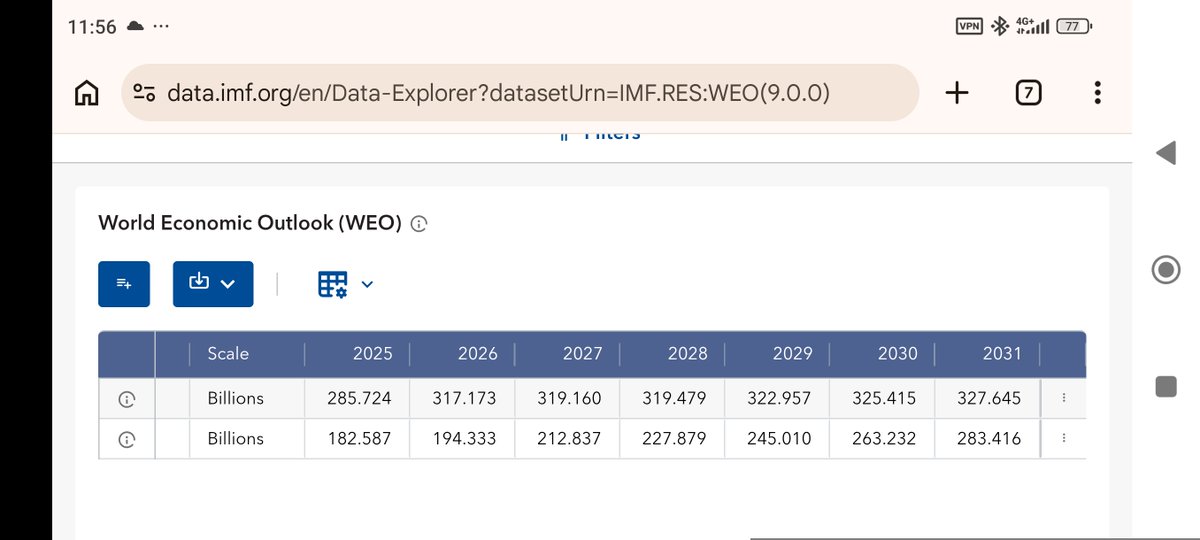Select cell value 194.333
This screenshot has height=540, width=1200.
coord(464,438)
